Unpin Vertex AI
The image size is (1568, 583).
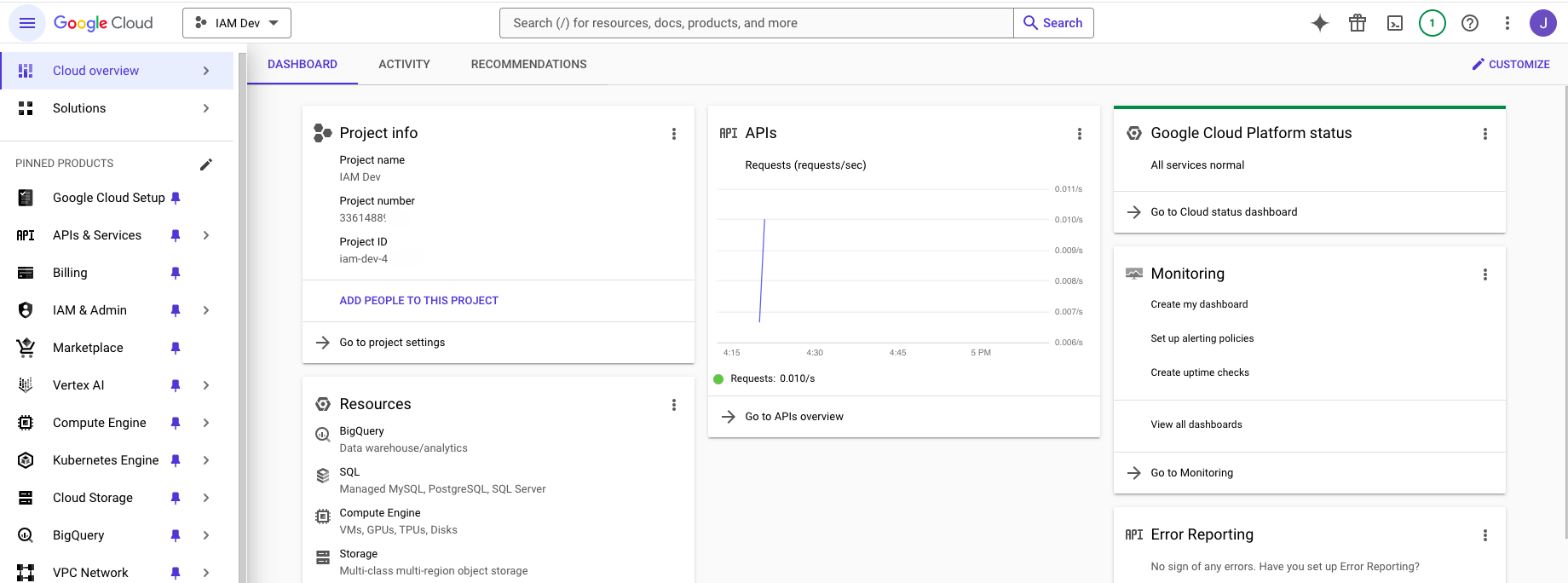click(176, 385)
